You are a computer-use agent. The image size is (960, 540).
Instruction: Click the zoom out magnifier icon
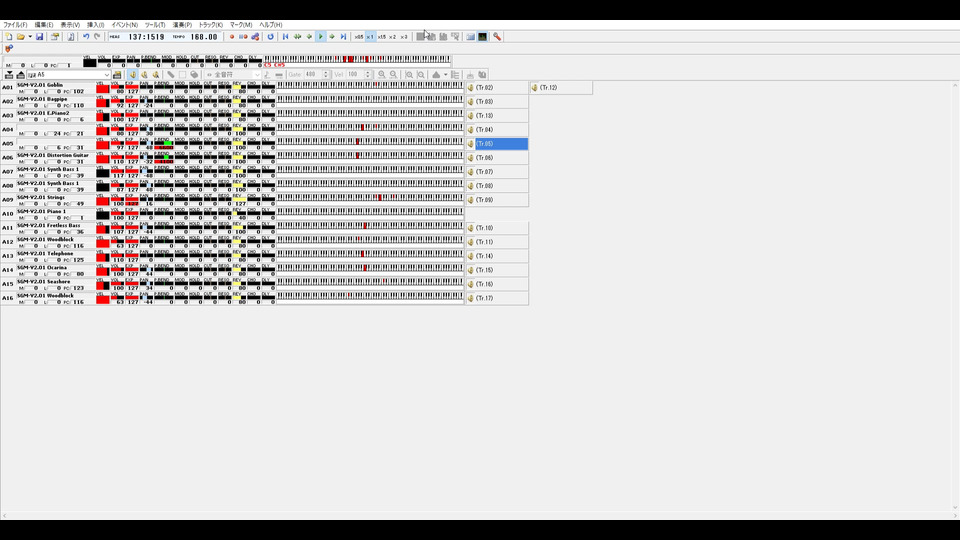[394, 75]
